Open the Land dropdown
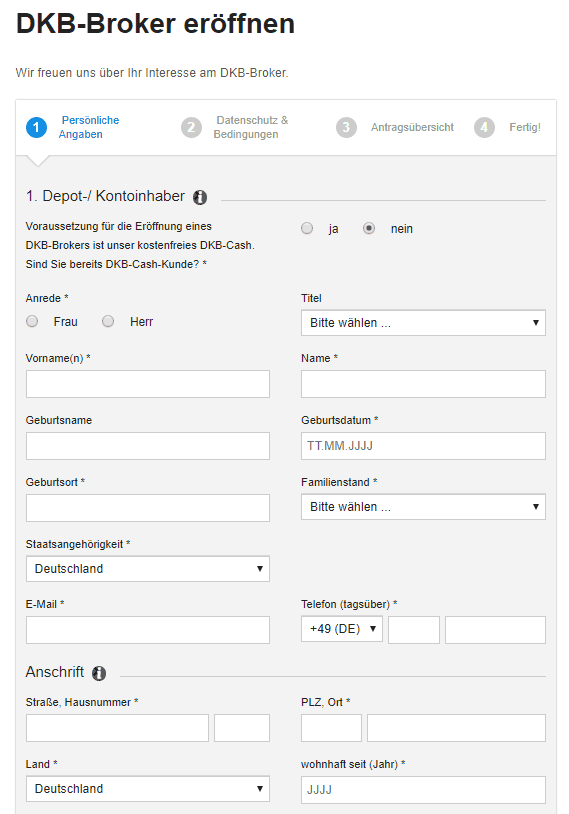The width and height of the screenshot is (569, 814). pos(148,789)
